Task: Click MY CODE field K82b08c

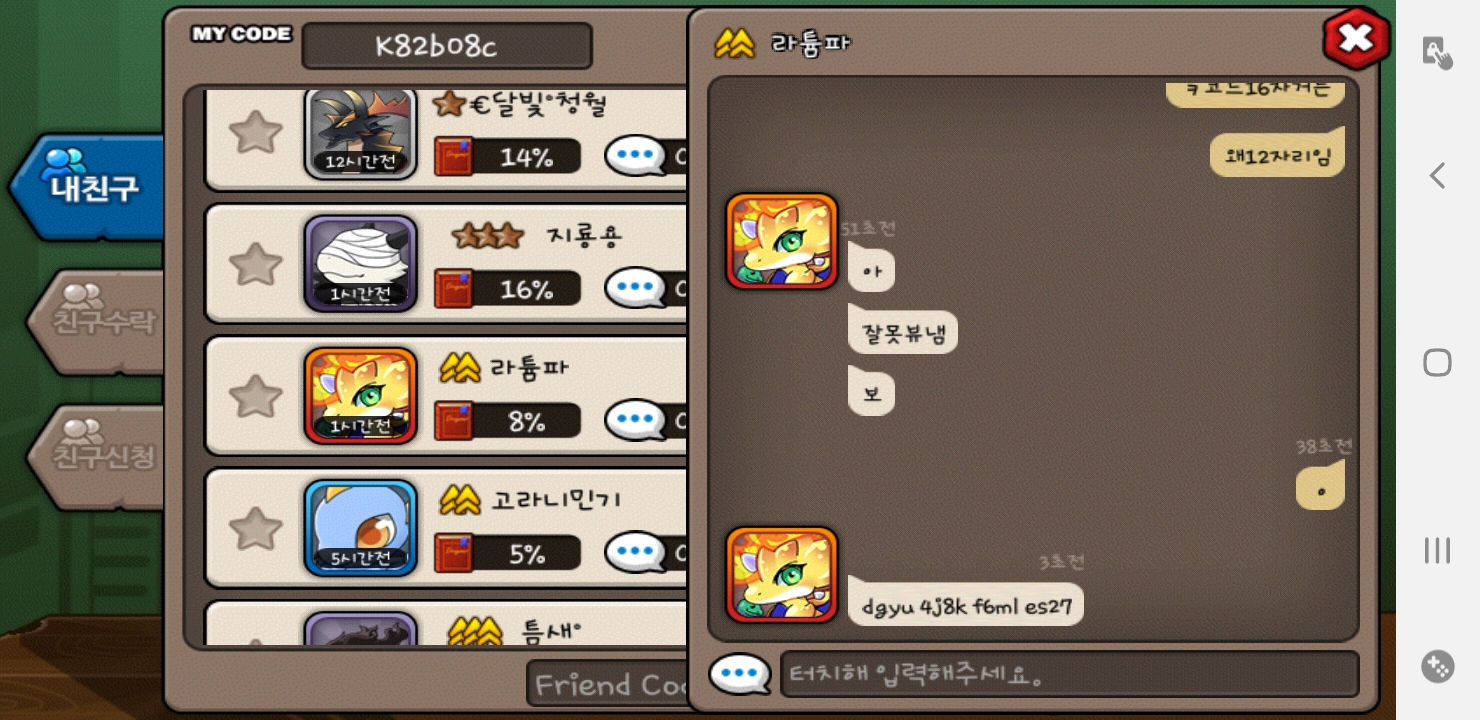Action: pyautogui.click(x=447, y=46)
